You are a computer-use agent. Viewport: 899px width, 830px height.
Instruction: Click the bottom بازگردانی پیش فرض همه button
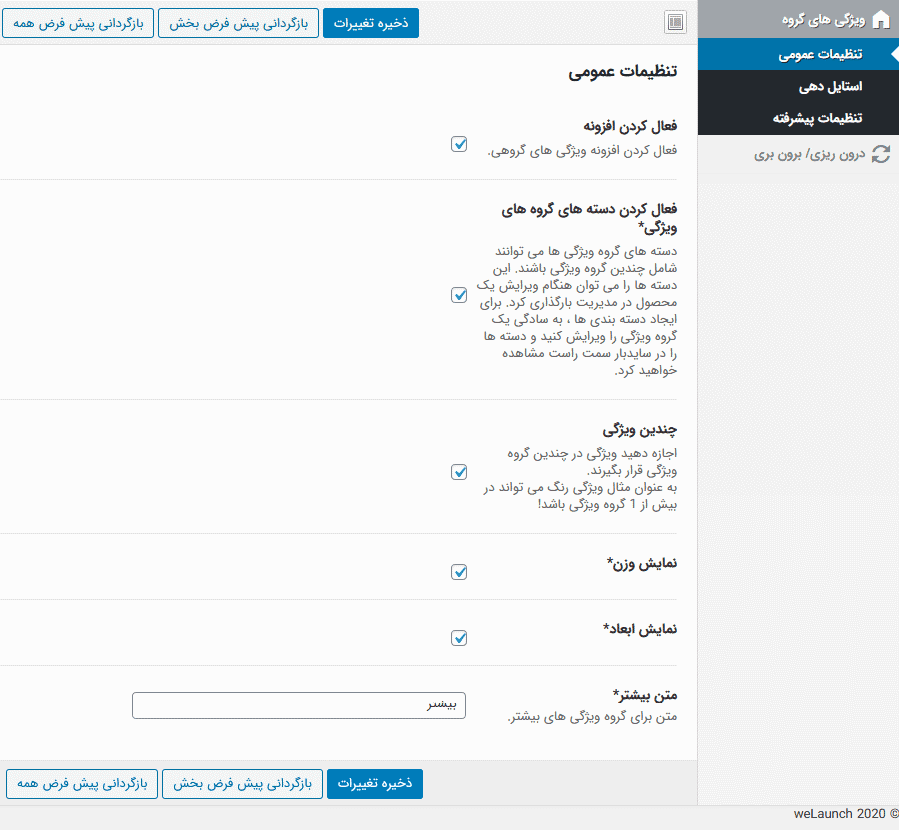click(x=82, y=784)
